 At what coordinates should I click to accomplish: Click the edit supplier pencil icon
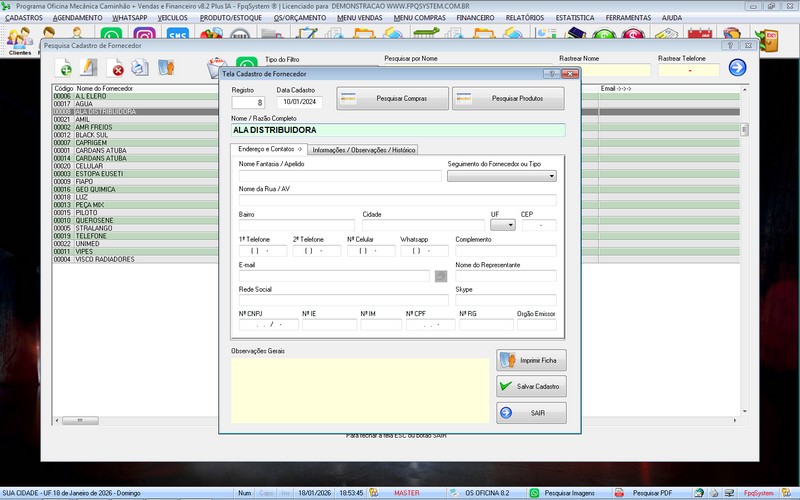[89, 68]
